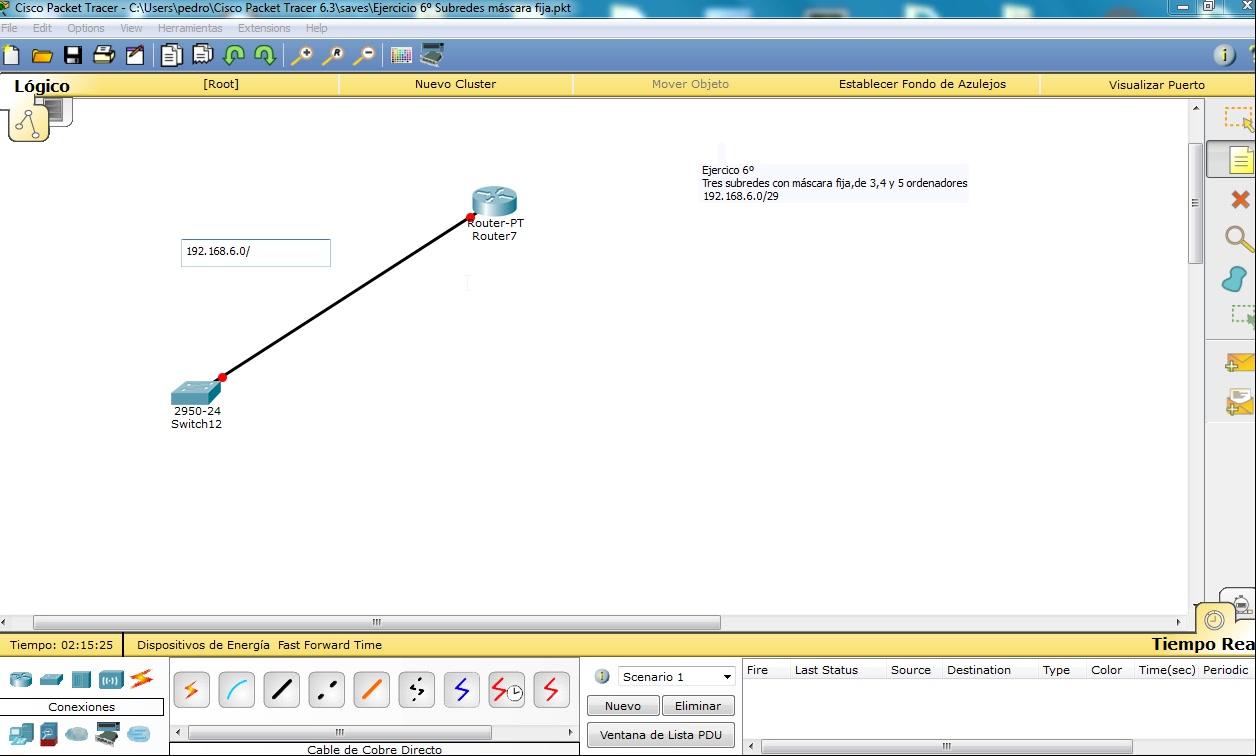Image resolution: width=1256 pixels, height=756 pixels.
Task: Activate the Inspect magnifier tool
Action: pos(1239,239)
